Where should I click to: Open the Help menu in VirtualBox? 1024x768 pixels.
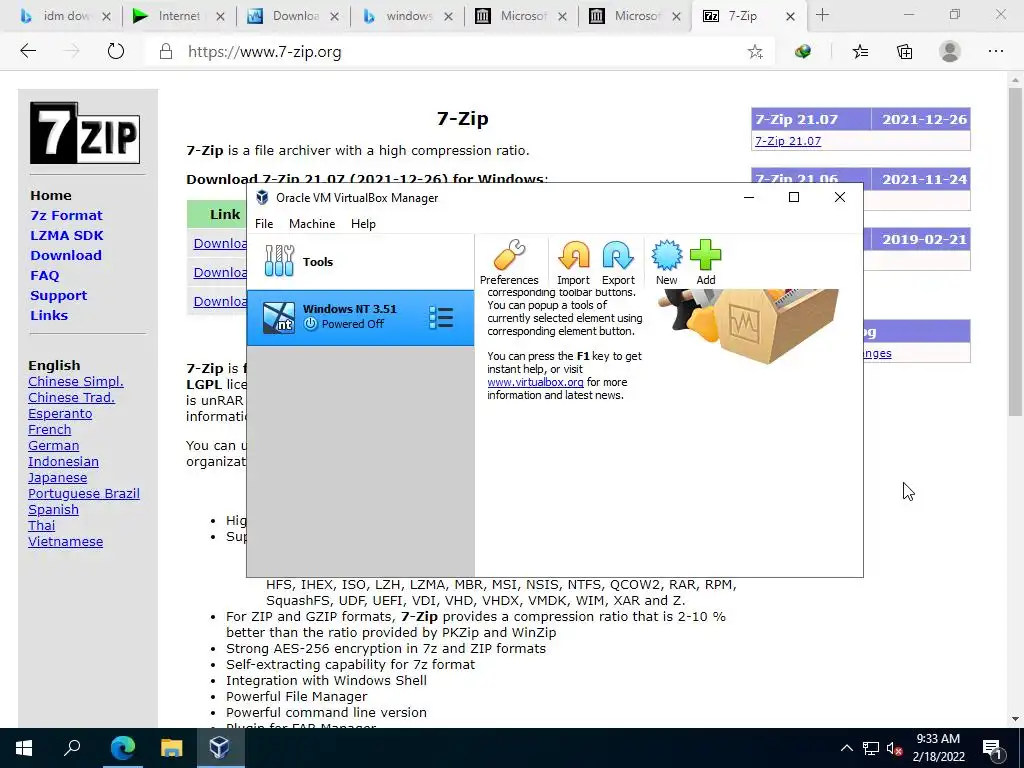(363, 223)
